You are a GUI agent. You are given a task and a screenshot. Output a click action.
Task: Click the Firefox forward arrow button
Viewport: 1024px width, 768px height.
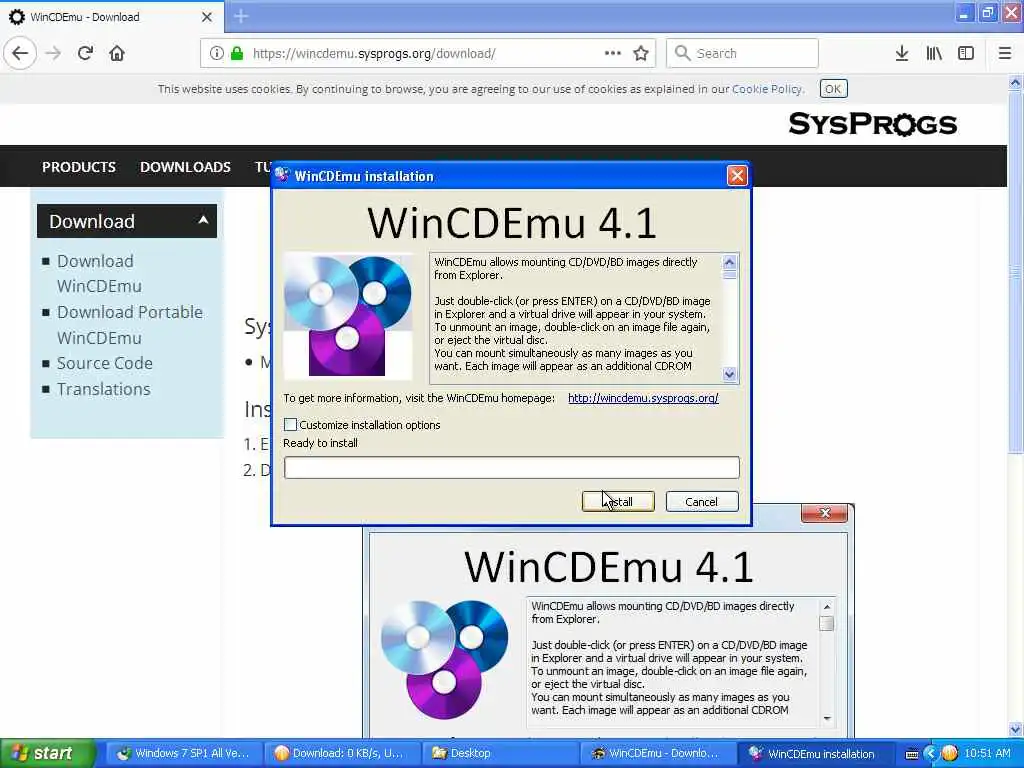click(53, 53)
